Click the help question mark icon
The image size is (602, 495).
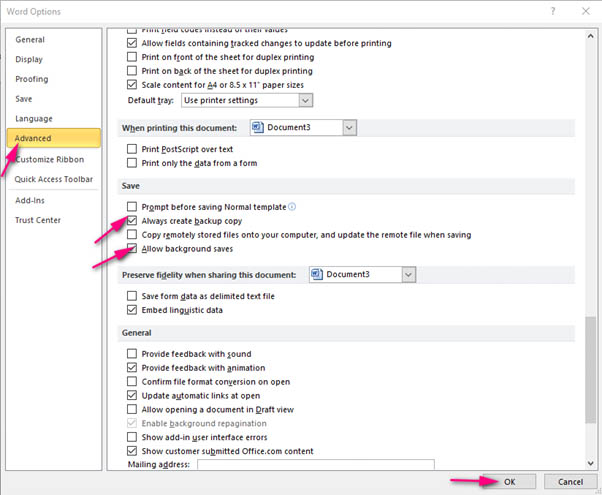[x=553, y=11]
